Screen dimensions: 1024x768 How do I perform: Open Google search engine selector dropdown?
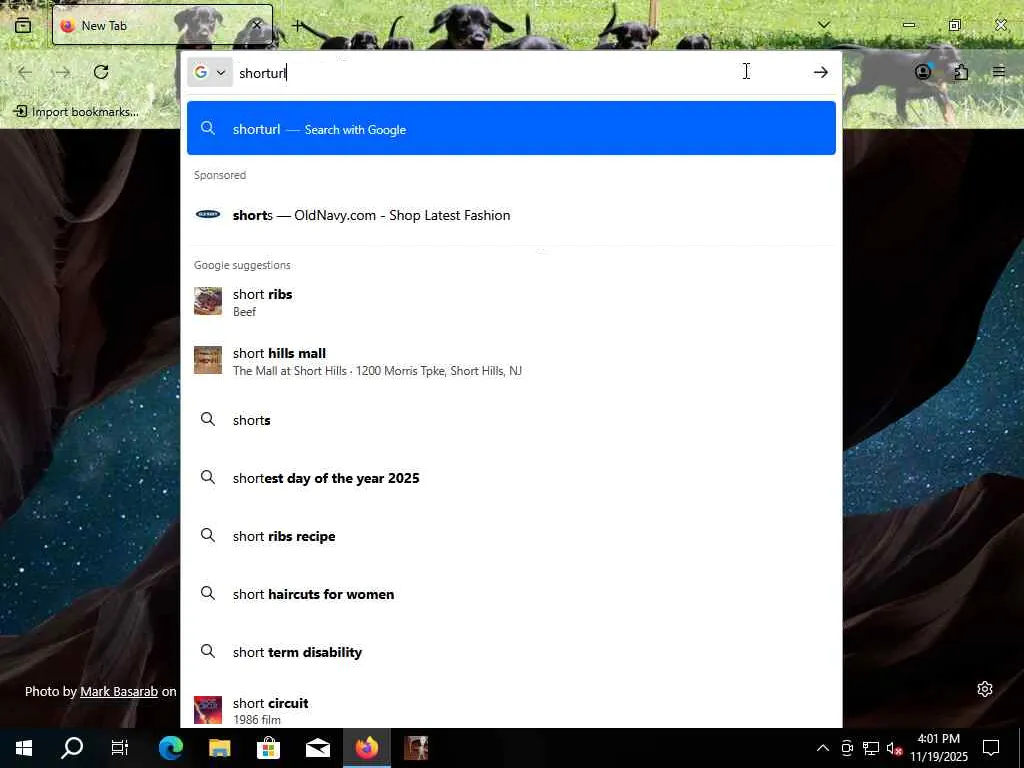(x=210, y=72)
